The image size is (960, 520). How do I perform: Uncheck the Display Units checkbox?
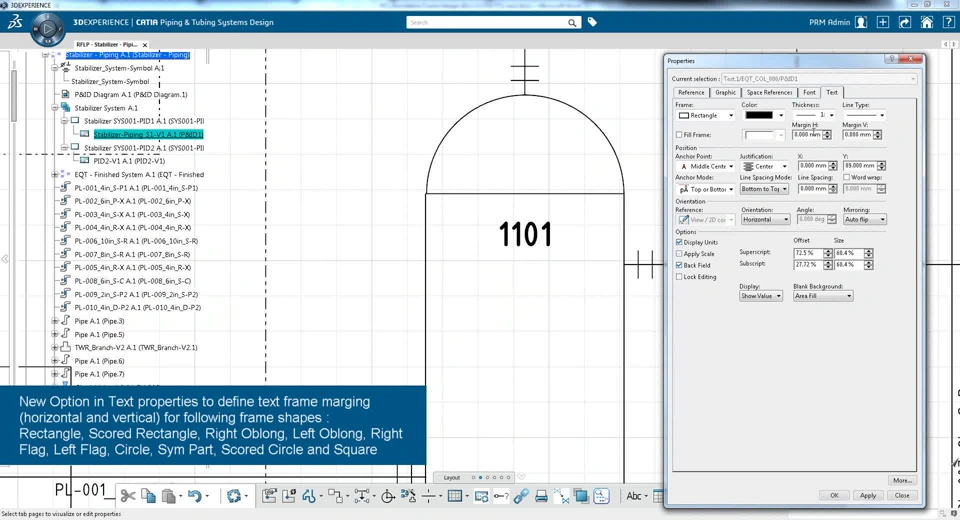[x=680, y=242]
